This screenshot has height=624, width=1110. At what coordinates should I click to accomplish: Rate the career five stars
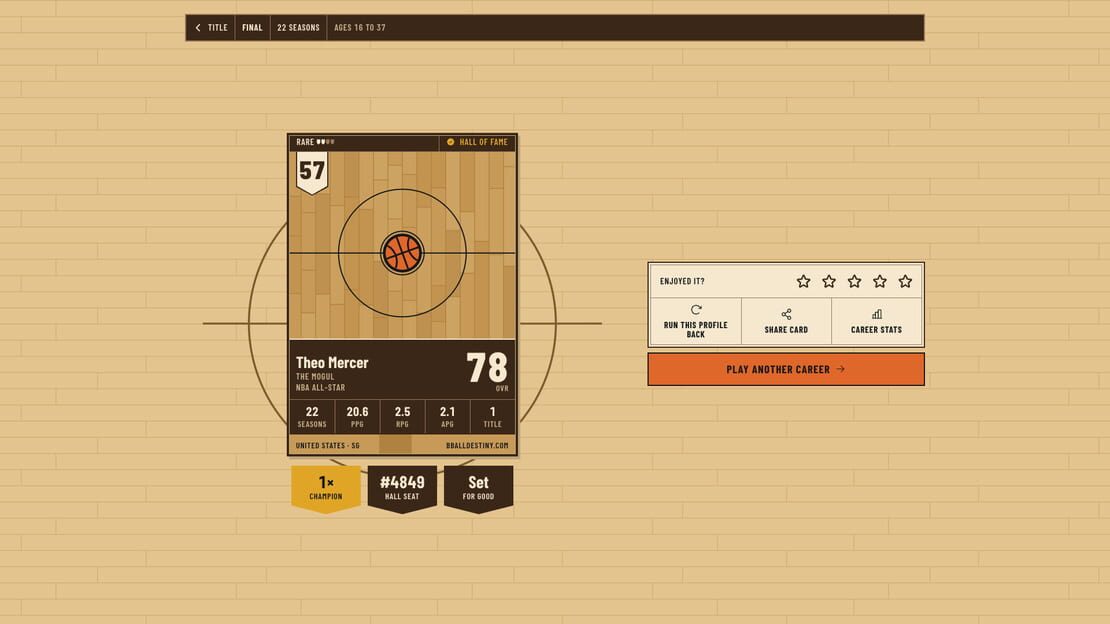905,281
